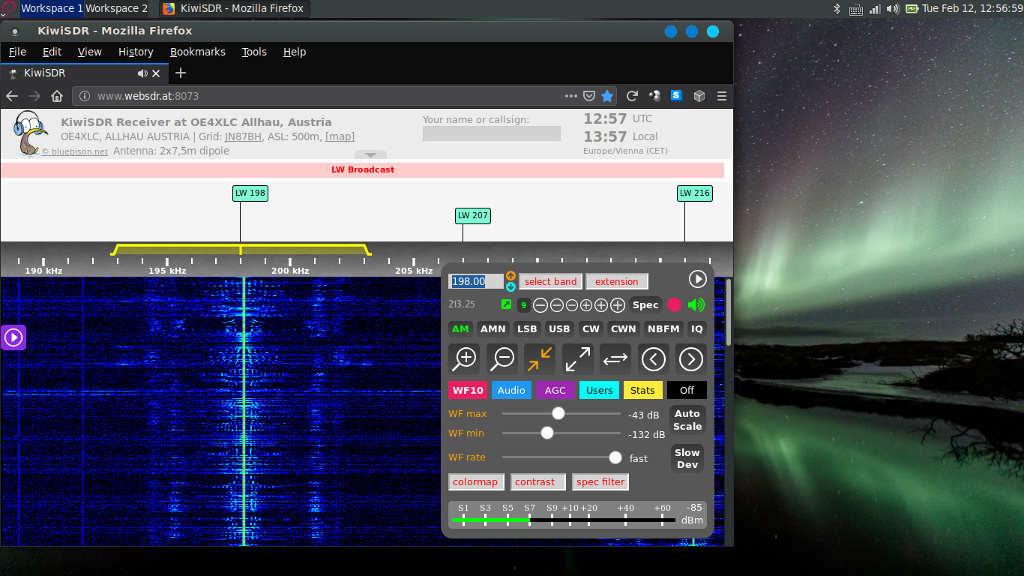Click the WF max slider handle
Image resolution: width=1024 pixels, height=576 pixels.
[x=558, y=413]
